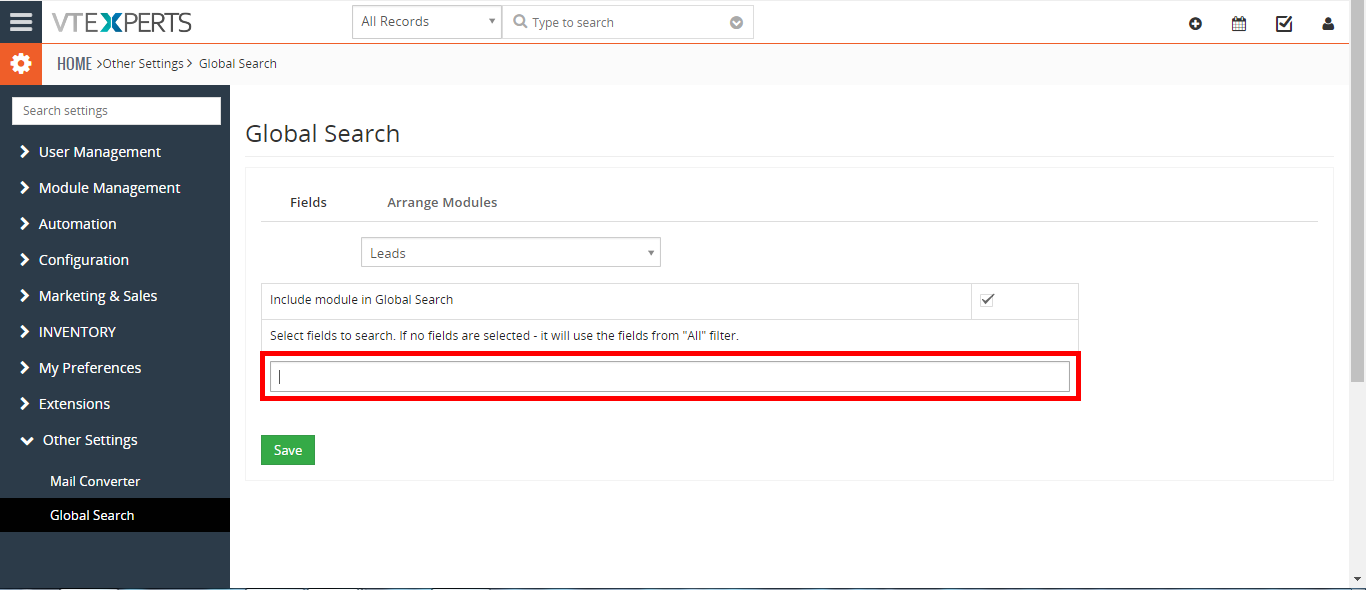
Task: Open the Leads module dropdown
Action: click(511, 253)
